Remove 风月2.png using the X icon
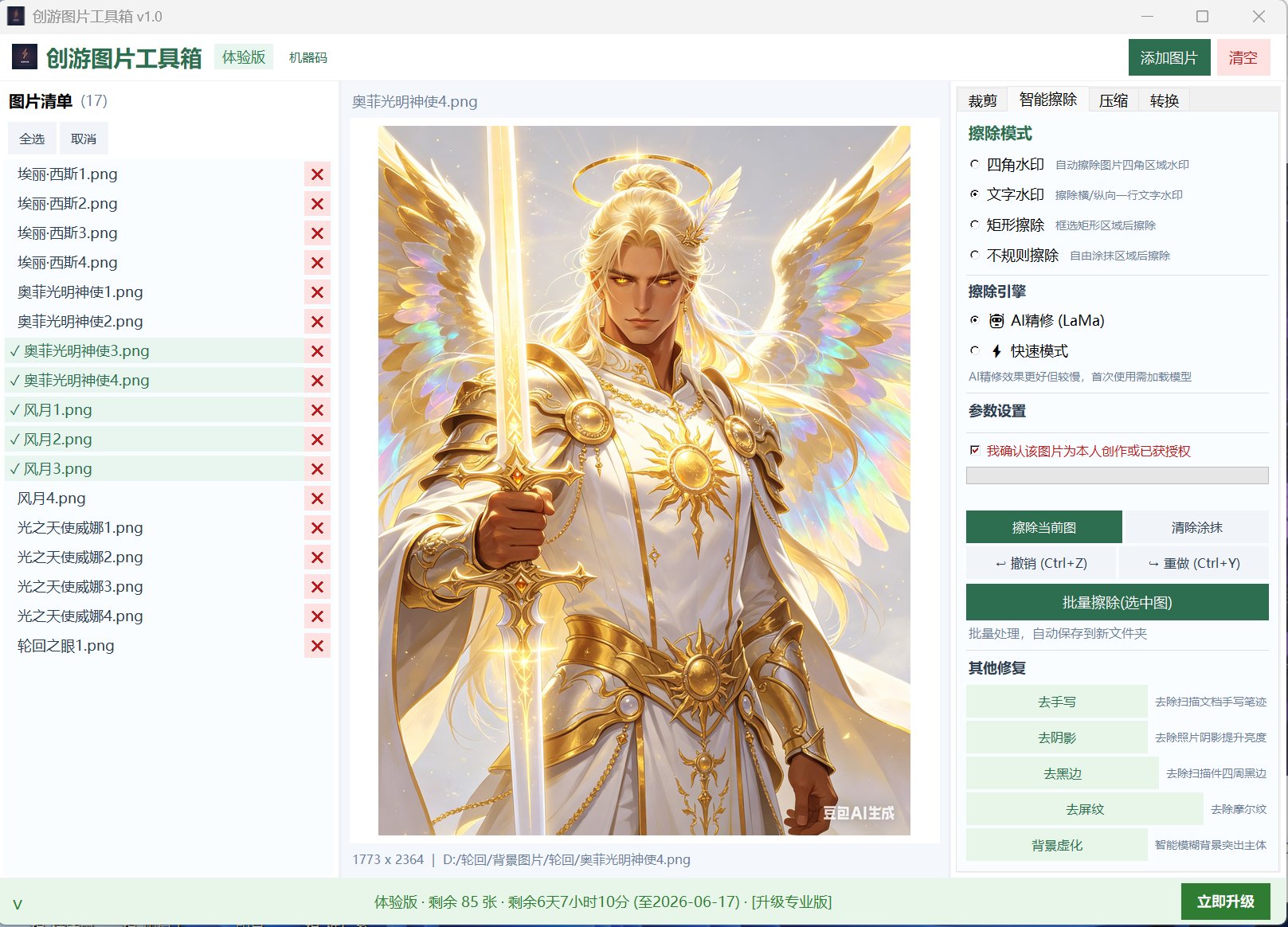1288x927 pixels. click(x=317, y=440)
